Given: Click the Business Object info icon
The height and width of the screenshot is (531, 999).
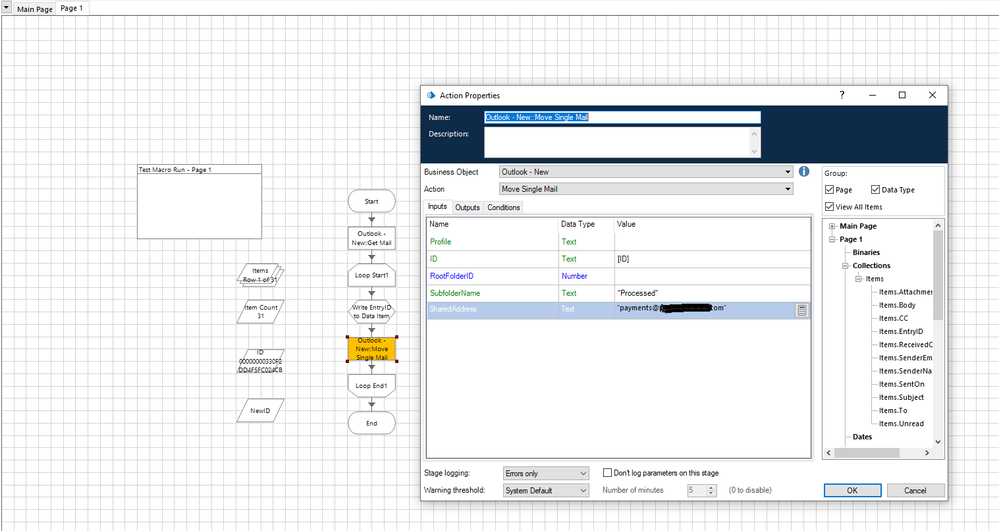Looking at the screenshot, I should [x=804, y=171].
